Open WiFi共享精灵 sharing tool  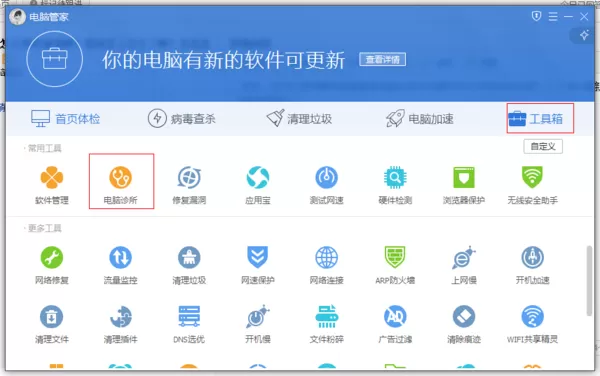tap(532, 324)
